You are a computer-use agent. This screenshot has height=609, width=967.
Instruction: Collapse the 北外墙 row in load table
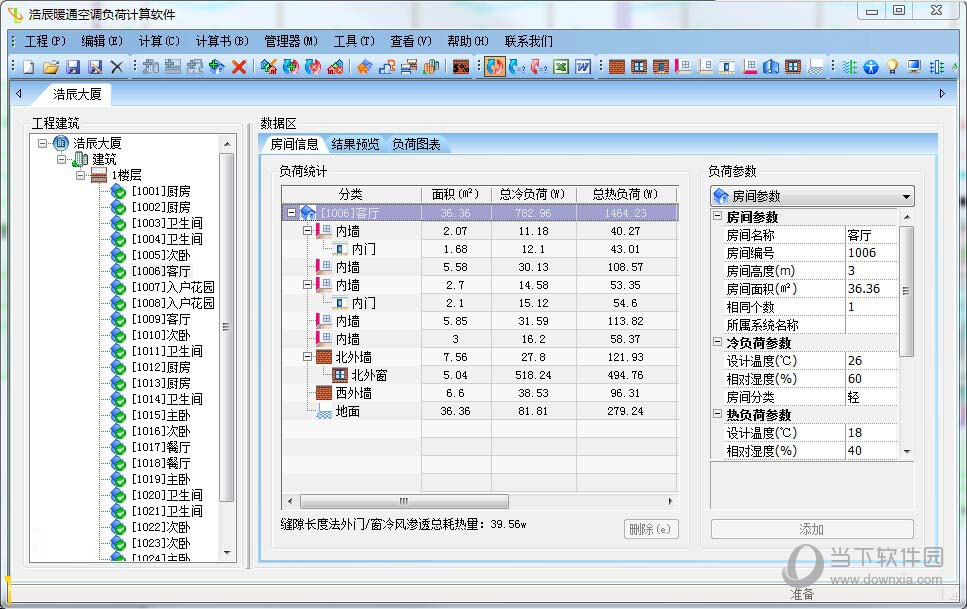(307, 357)
